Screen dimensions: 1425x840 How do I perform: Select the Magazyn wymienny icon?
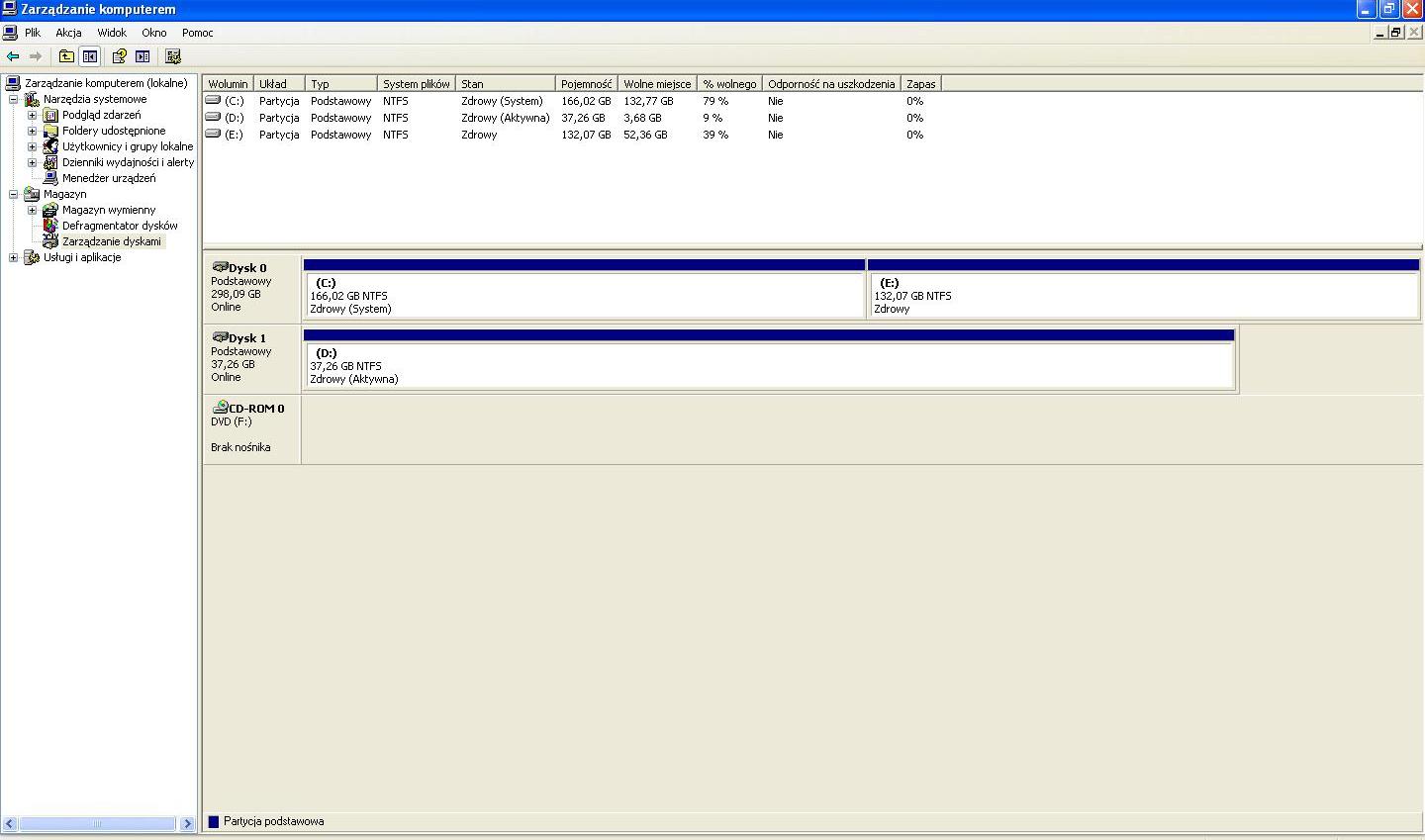pyautogui.click(x=50, y=210)
